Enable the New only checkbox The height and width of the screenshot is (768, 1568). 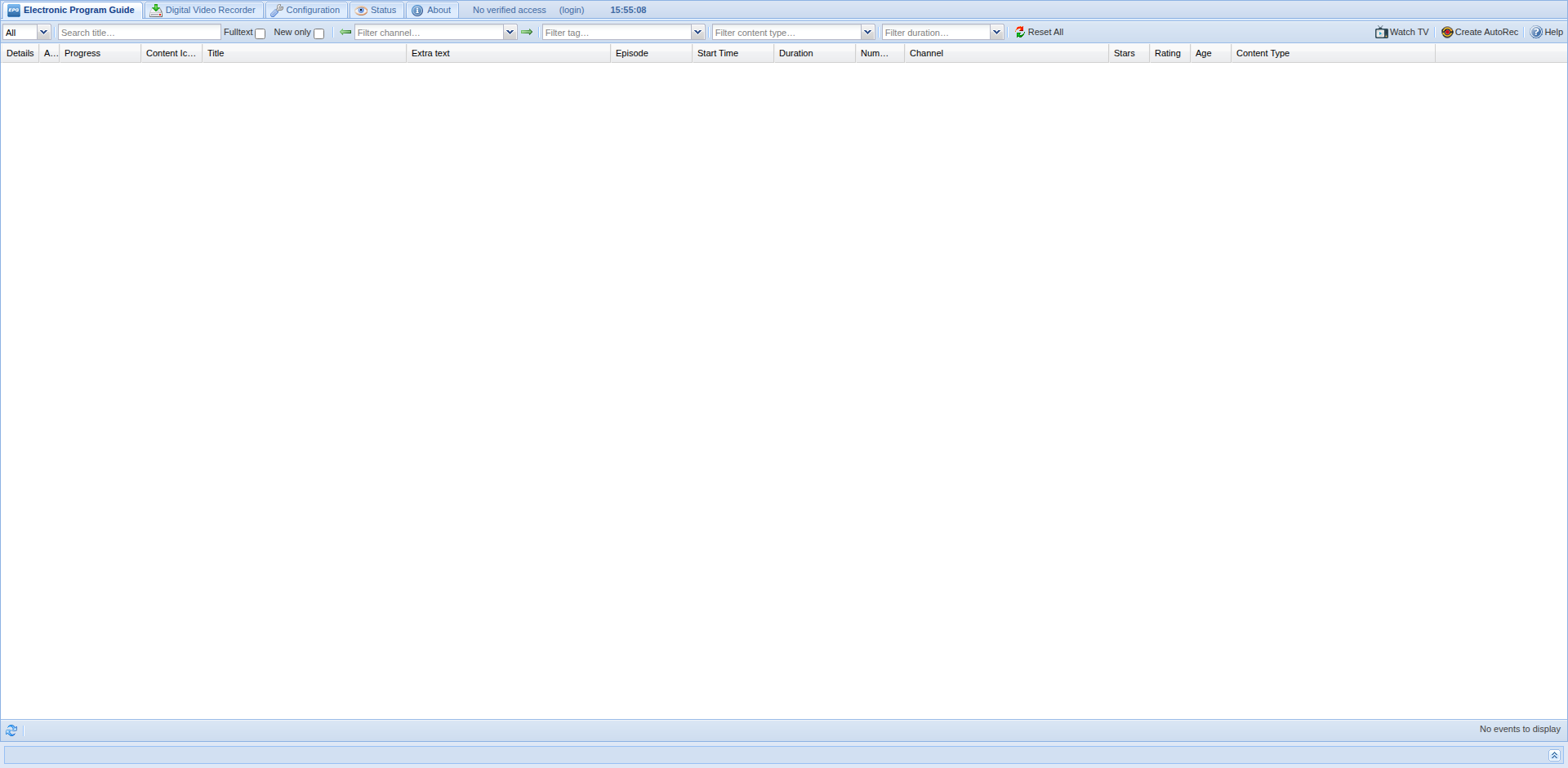pyautogui.click(x=318, y=33)
